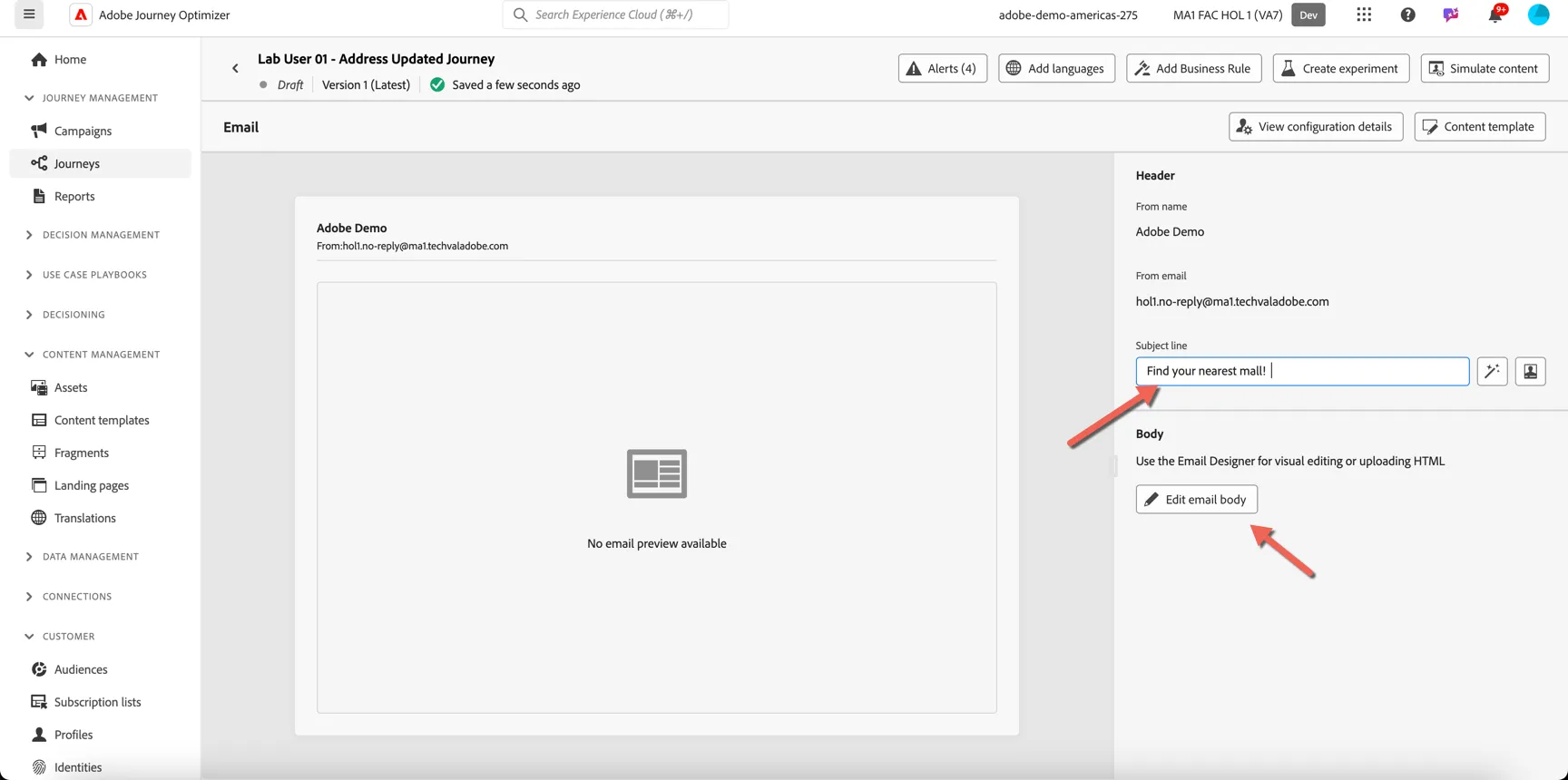This screenshot has width=1568, height=780.
Task: Open Assets in sidebar
Action: coord(100,387)
